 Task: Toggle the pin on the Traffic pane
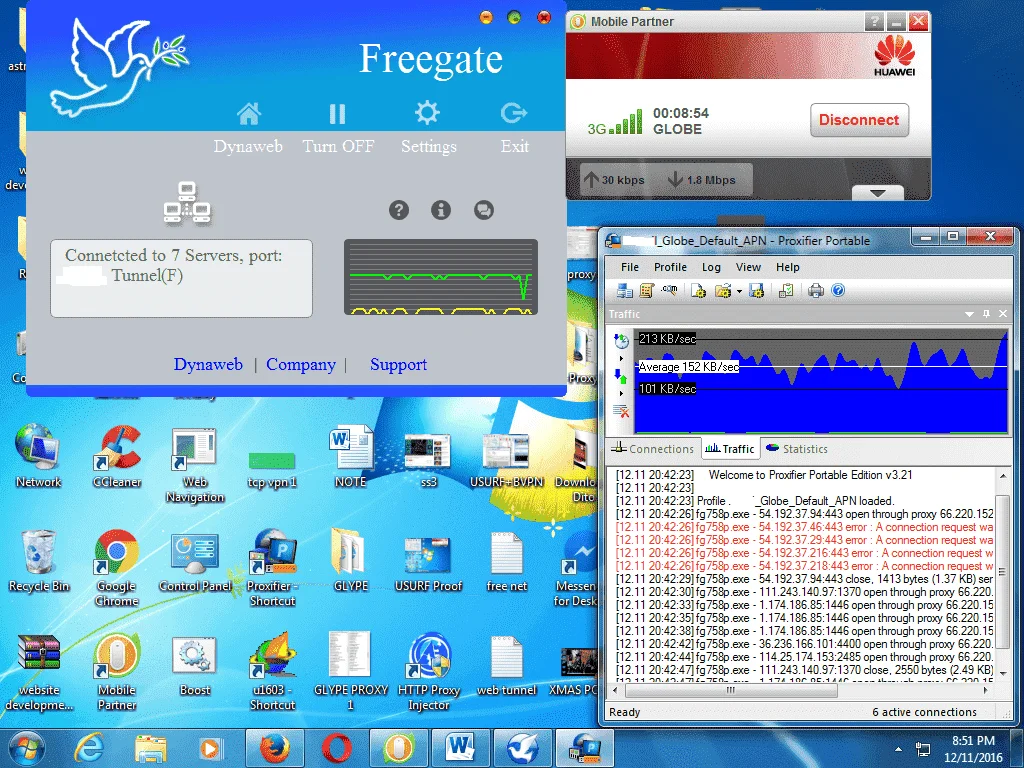[986, 314]
